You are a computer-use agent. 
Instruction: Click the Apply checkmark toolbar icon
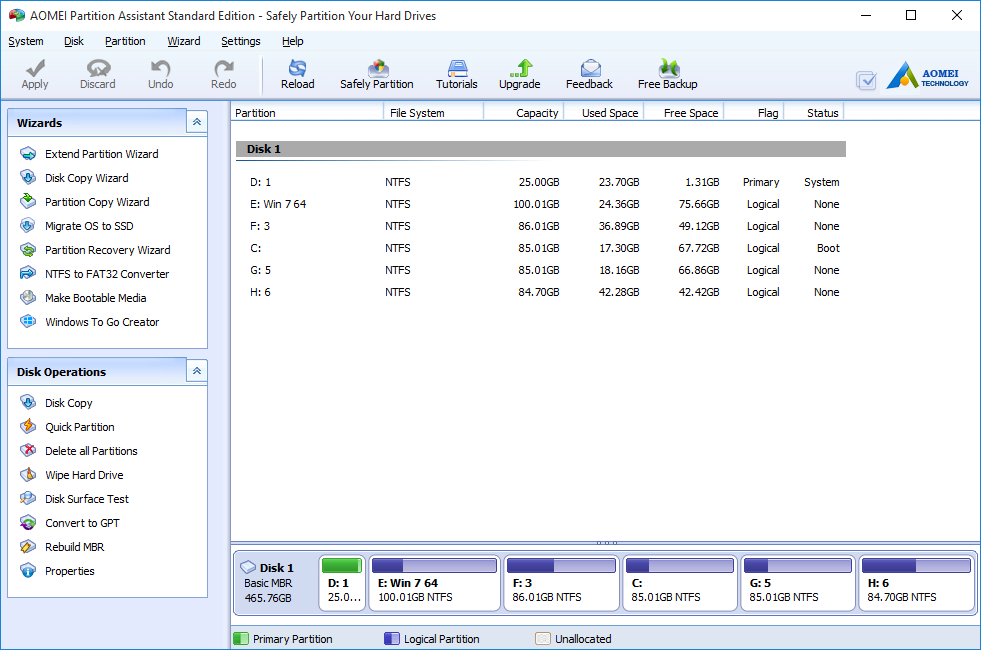36,68
